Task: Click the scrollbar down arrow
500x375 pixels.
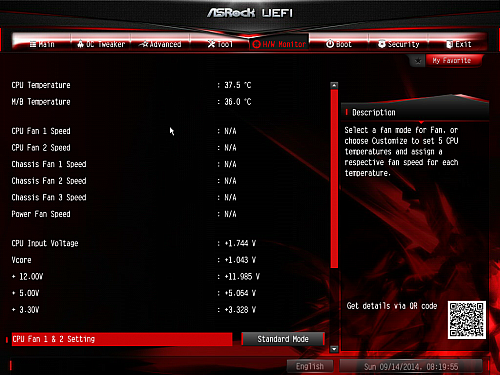Action: point(334,349)
